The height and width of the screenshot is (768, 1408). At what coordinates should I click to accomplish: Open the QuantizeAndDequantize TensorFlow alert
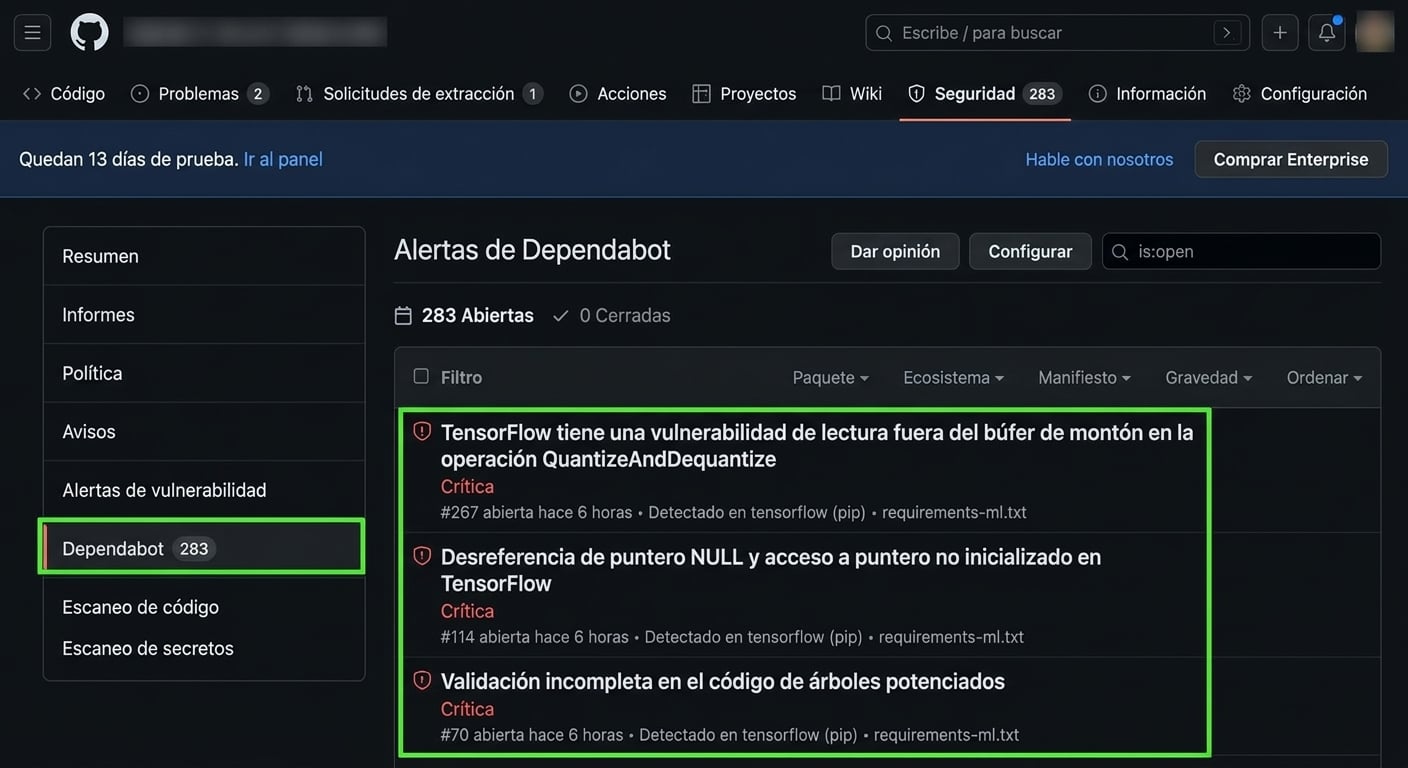tap(817, 445)
